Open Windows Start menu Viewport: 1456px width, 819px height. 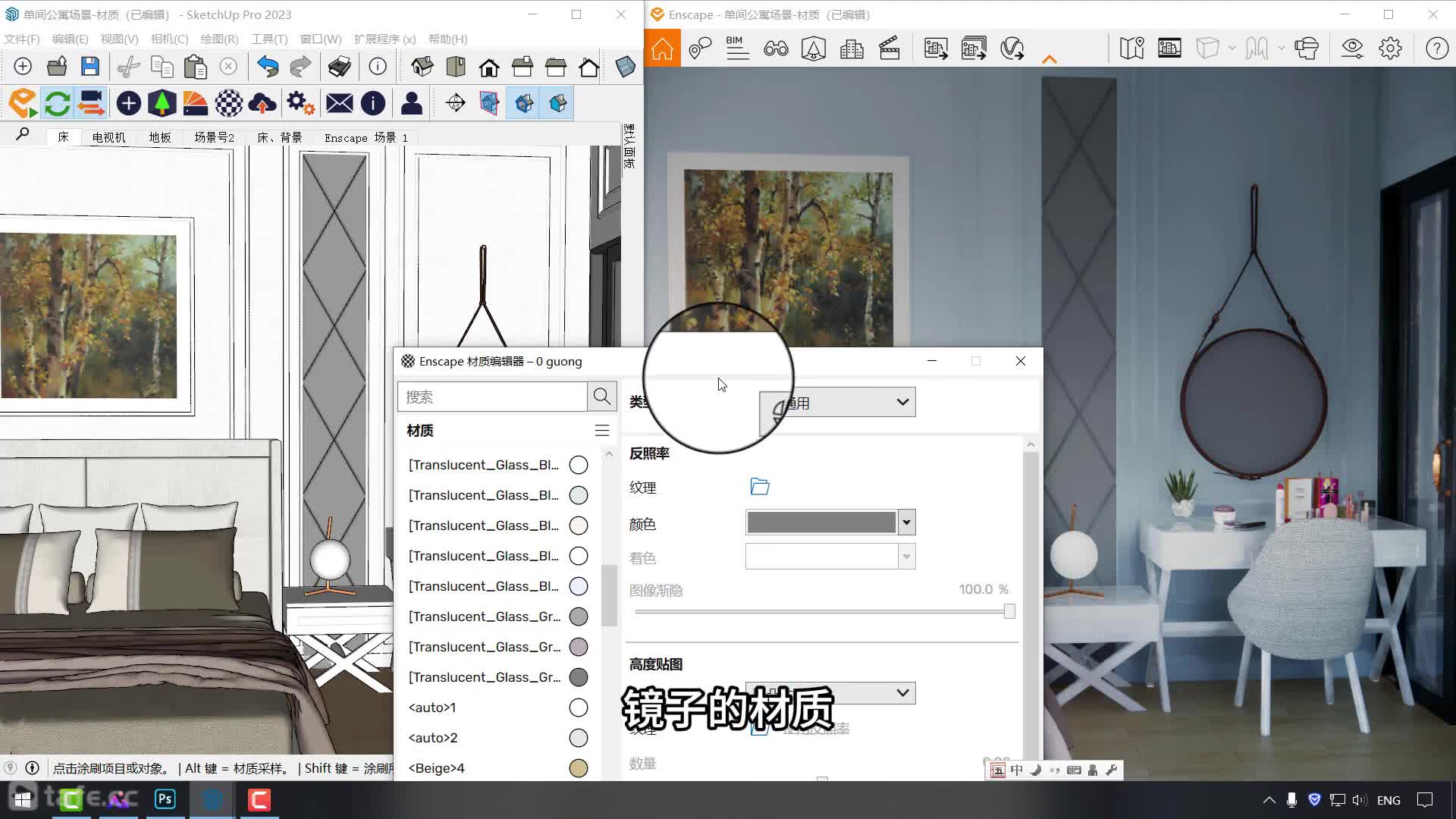tap(23, 800)
